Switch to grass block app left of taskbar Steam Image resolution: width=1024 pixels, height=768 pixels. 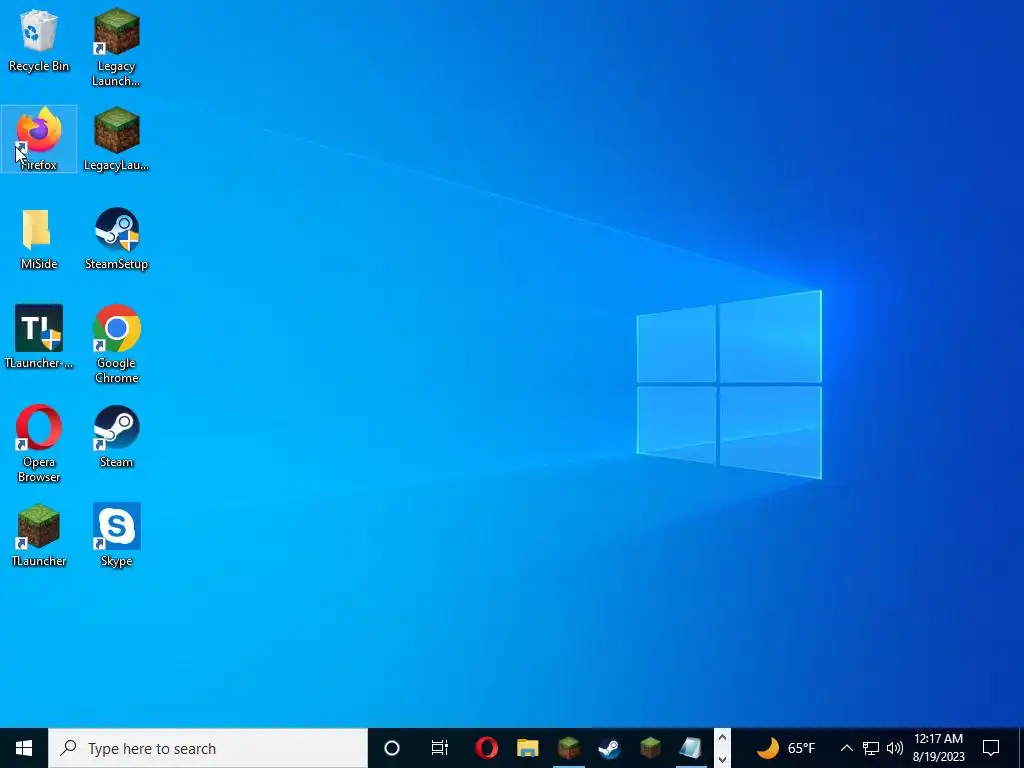tap(569, 748)
